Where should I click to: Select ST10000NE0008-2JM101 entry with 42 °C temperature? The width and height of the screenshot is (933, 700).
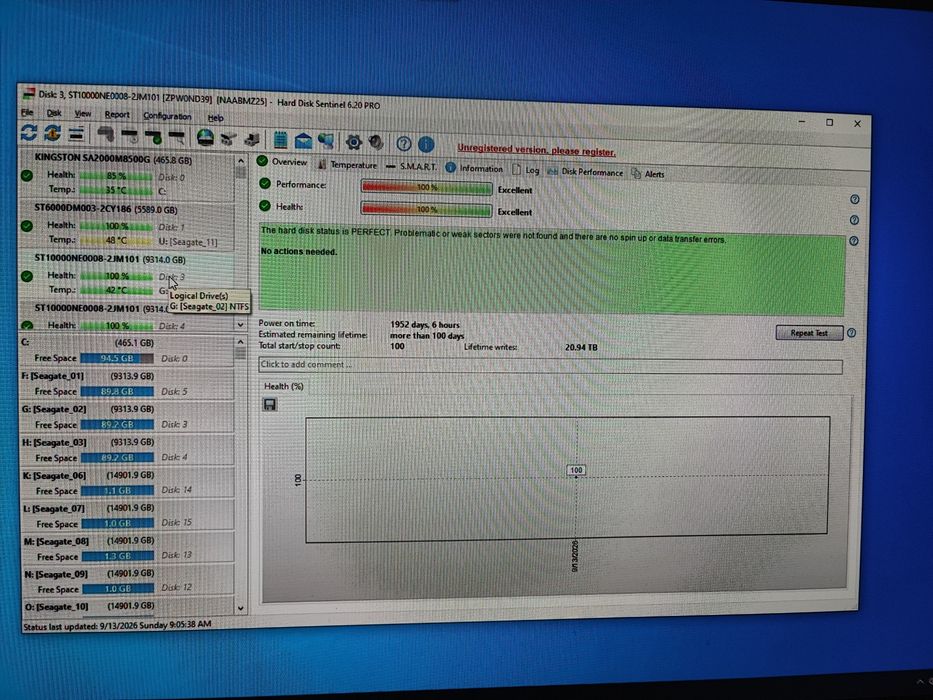point(127,275)
